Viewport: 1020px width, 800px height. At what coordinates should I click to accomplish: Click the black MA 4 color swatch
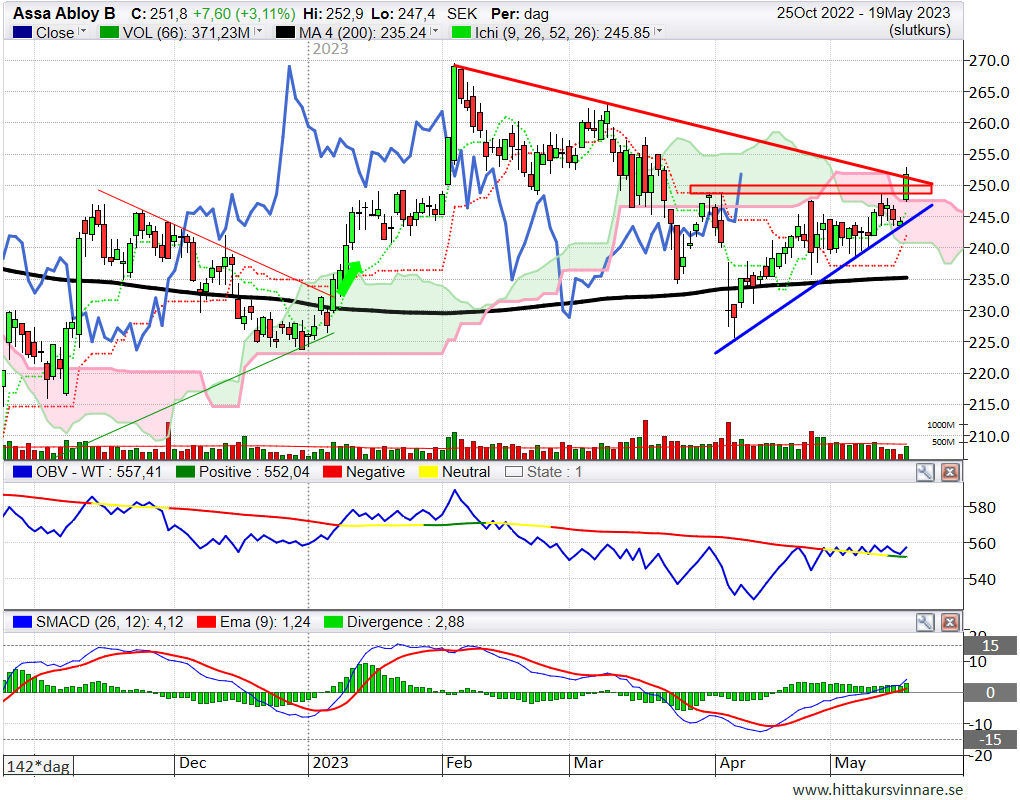click(x=285, y=33)
